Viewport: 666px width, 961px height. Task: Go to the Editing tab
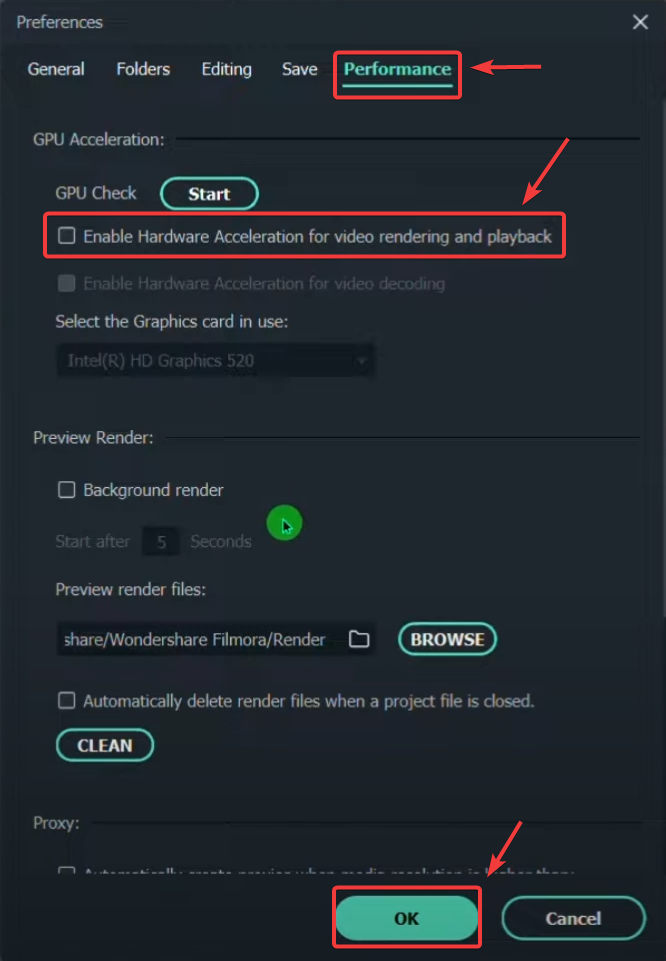coord(227,69)
